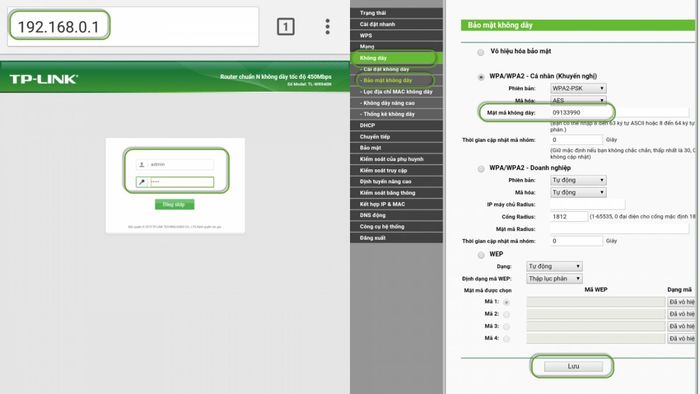Open Công cụ hệ thống menu
Screen dimensions: 700x394
[x=396, y=227]
